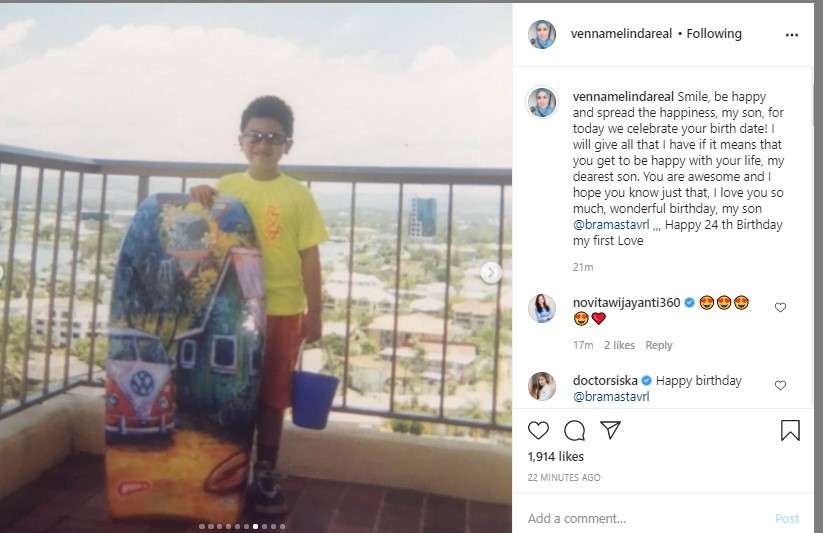Like novitawijayanti360's comment heart
823x533 pixels.
(x=780, y=307)
